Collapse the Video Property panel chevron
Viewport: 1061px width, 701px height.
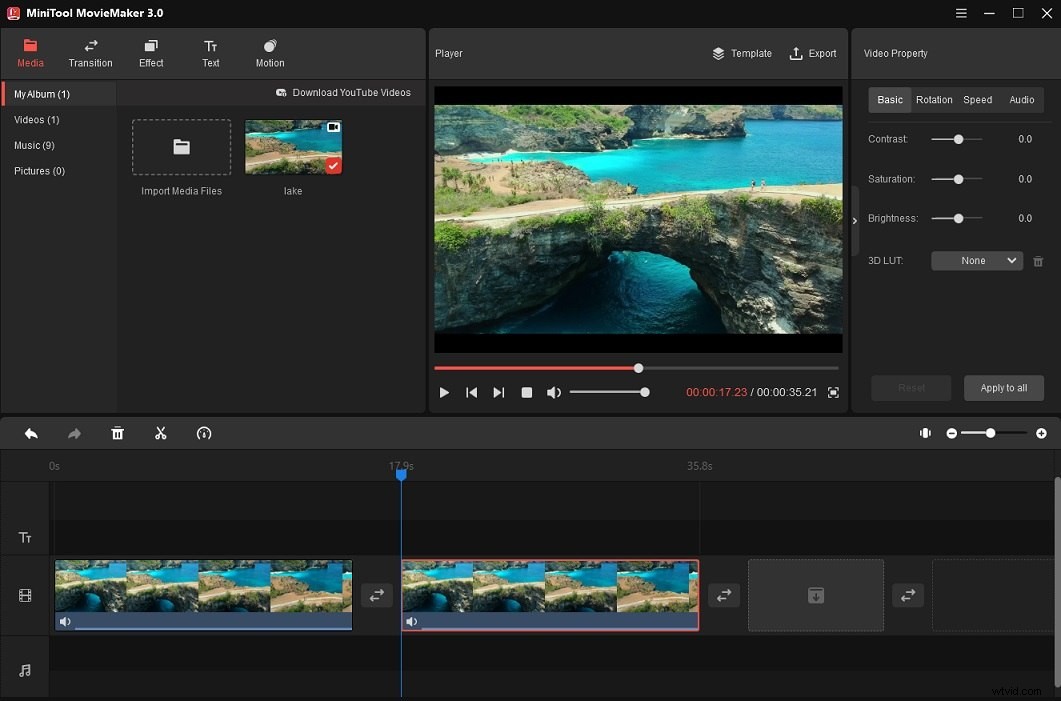pos(855,220)
